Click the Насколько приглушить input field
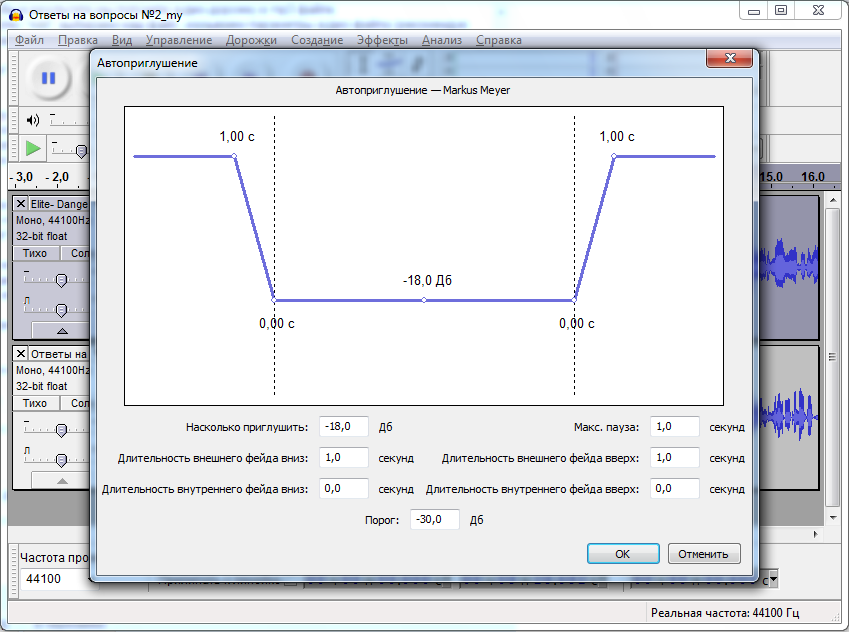Image resolution: width=849 pixels, height=632 pixels. (x=344, y=426)
